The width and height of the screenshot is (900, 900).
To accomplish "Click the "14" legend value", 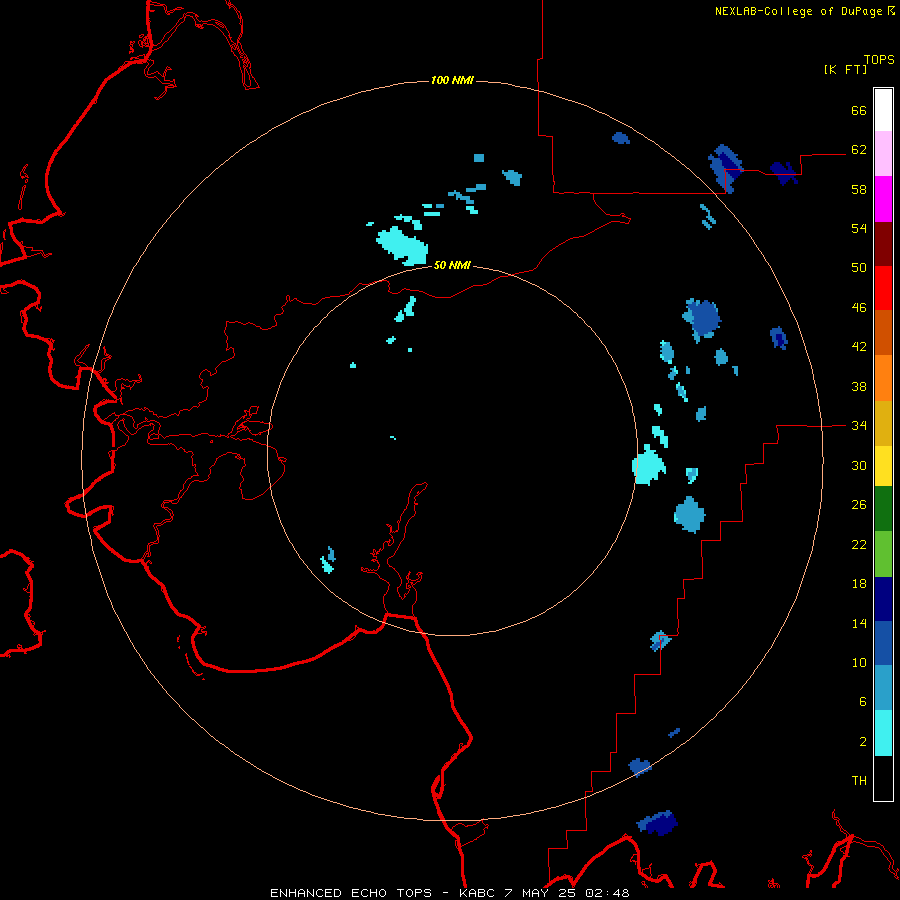I will click(859, 623).
